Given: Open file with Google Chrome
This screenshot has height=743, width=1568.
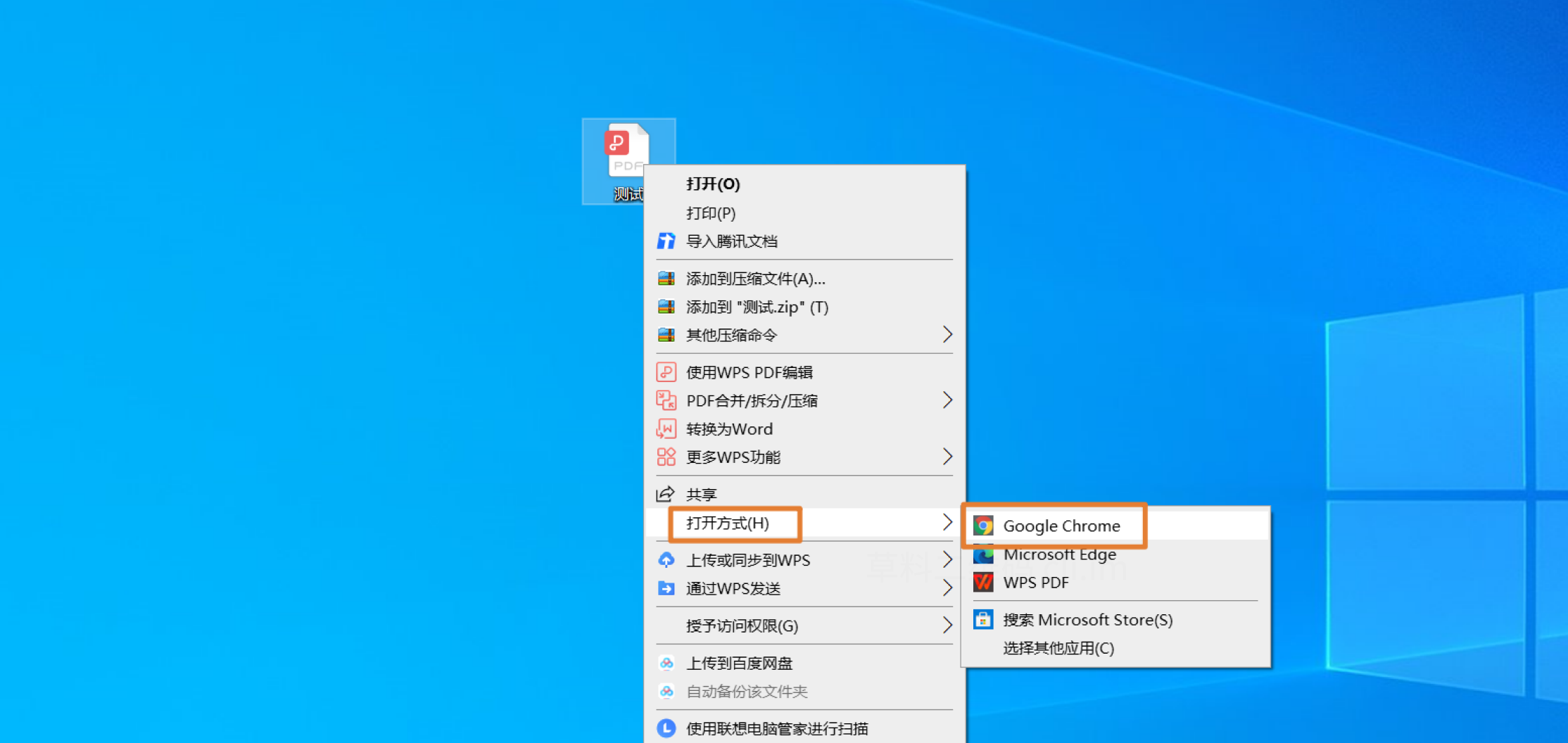Looking at the screenshot, I should point(1116,526).
